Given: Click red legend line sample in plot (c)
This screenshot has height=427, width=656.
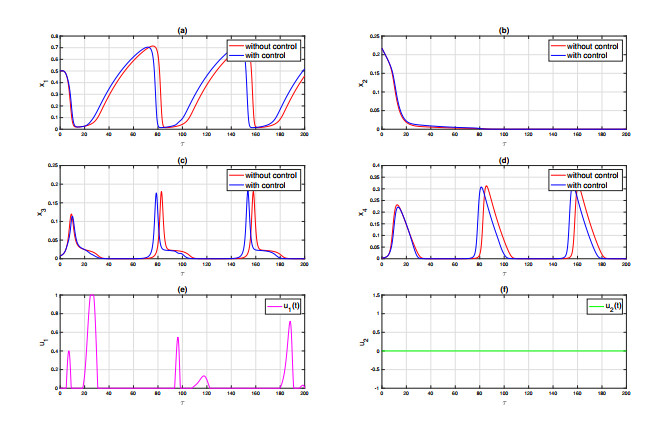Looking at the screenshot, I should (x=238, y=174).
